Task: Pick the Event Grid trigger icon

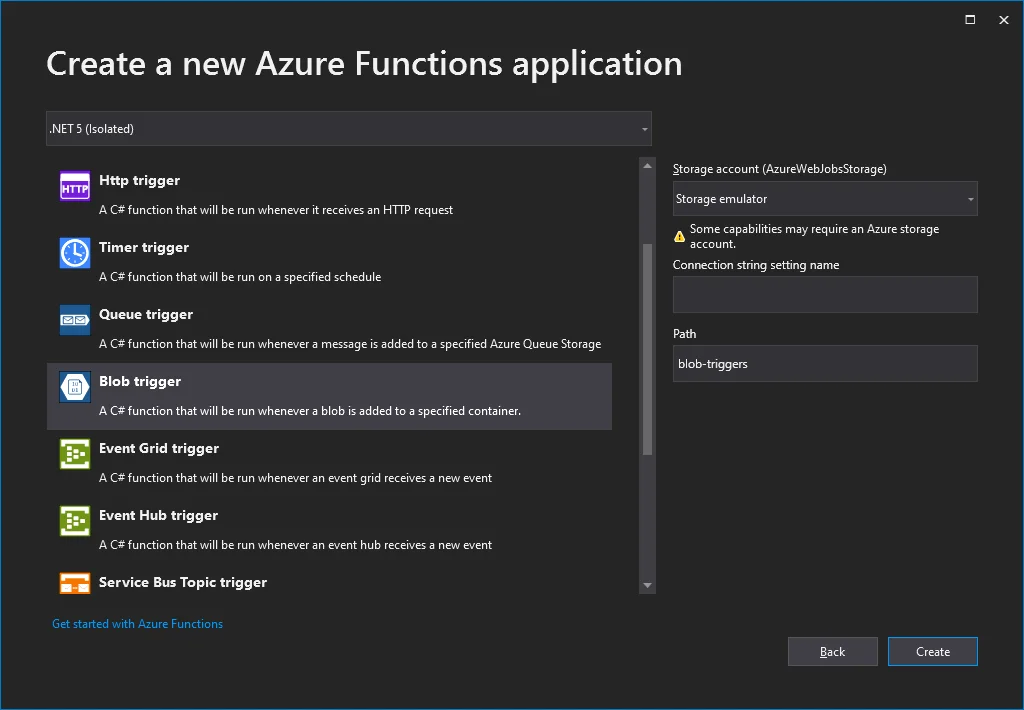Action: [75, 454]
